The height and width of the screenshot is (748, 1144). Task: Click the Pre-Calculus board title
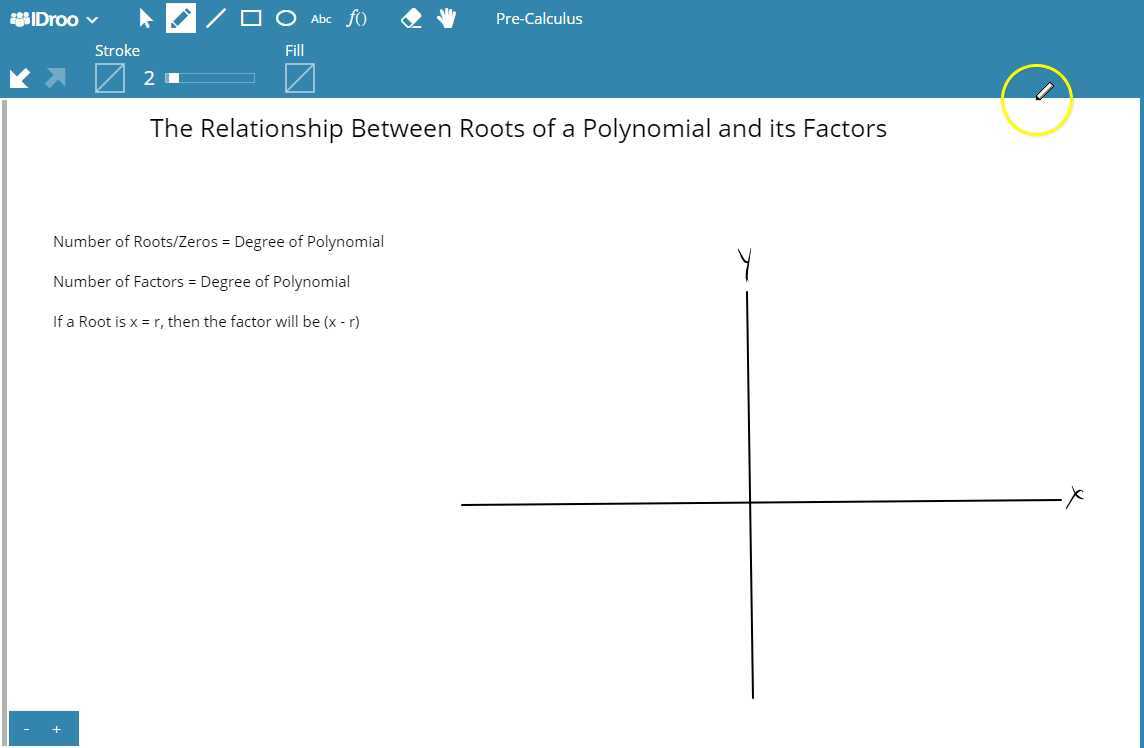pyautogui.click(x=539, y=18)
